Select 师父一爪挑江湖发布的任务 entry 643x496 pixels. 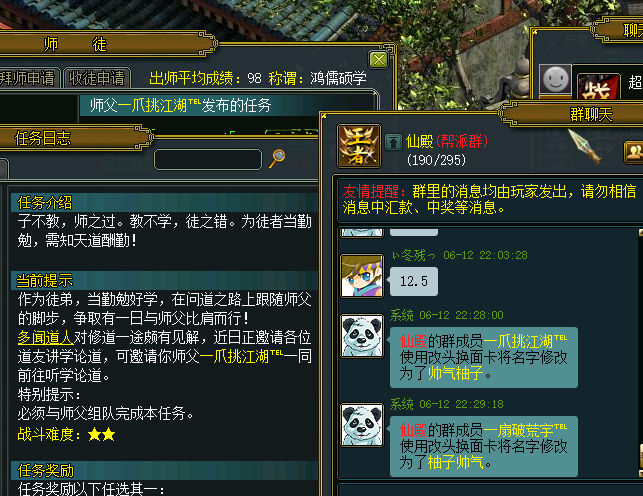[x=228, y=105]
